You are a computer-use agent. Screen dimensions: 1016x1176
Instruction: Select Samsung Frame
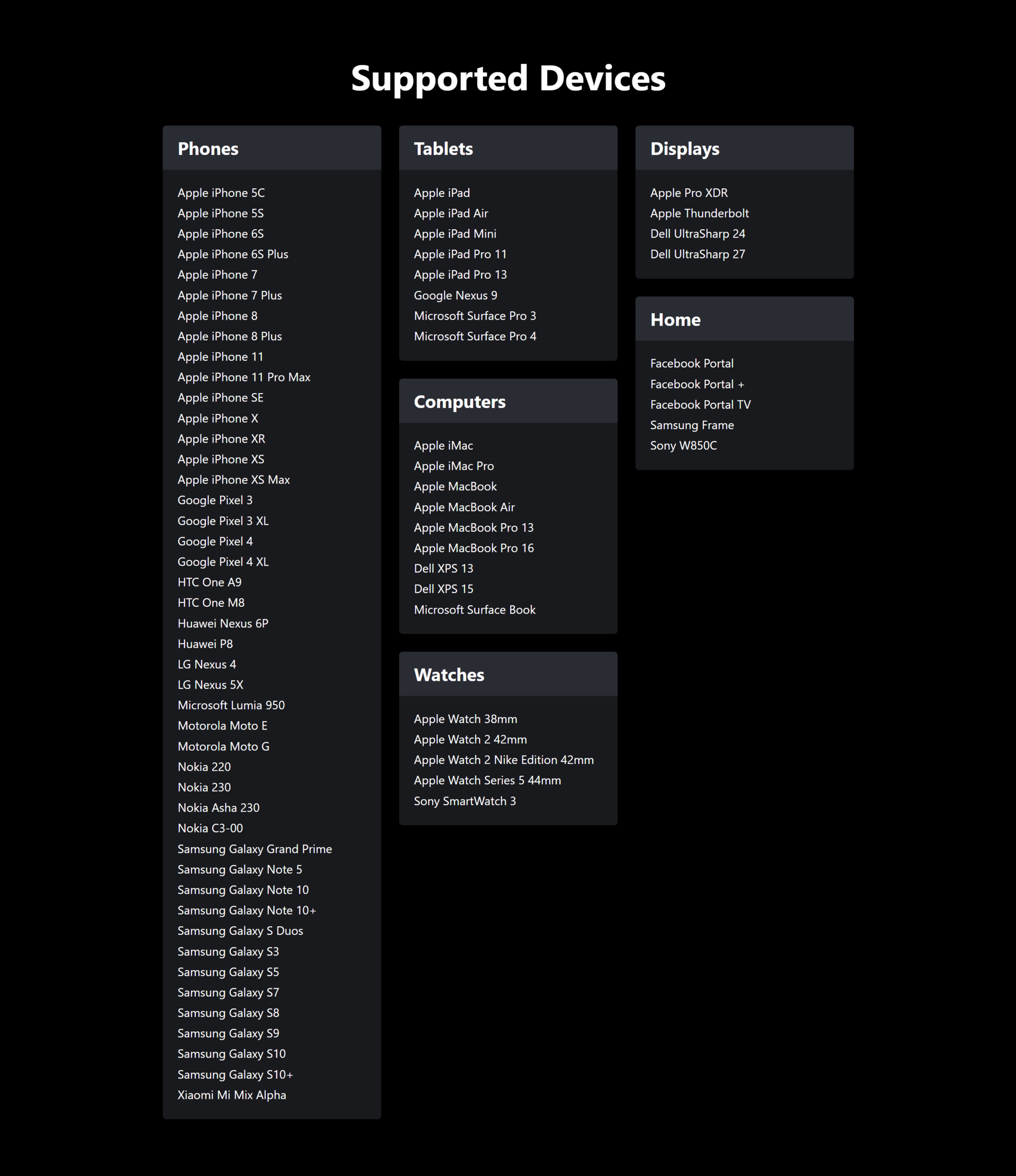click(692, 425)
